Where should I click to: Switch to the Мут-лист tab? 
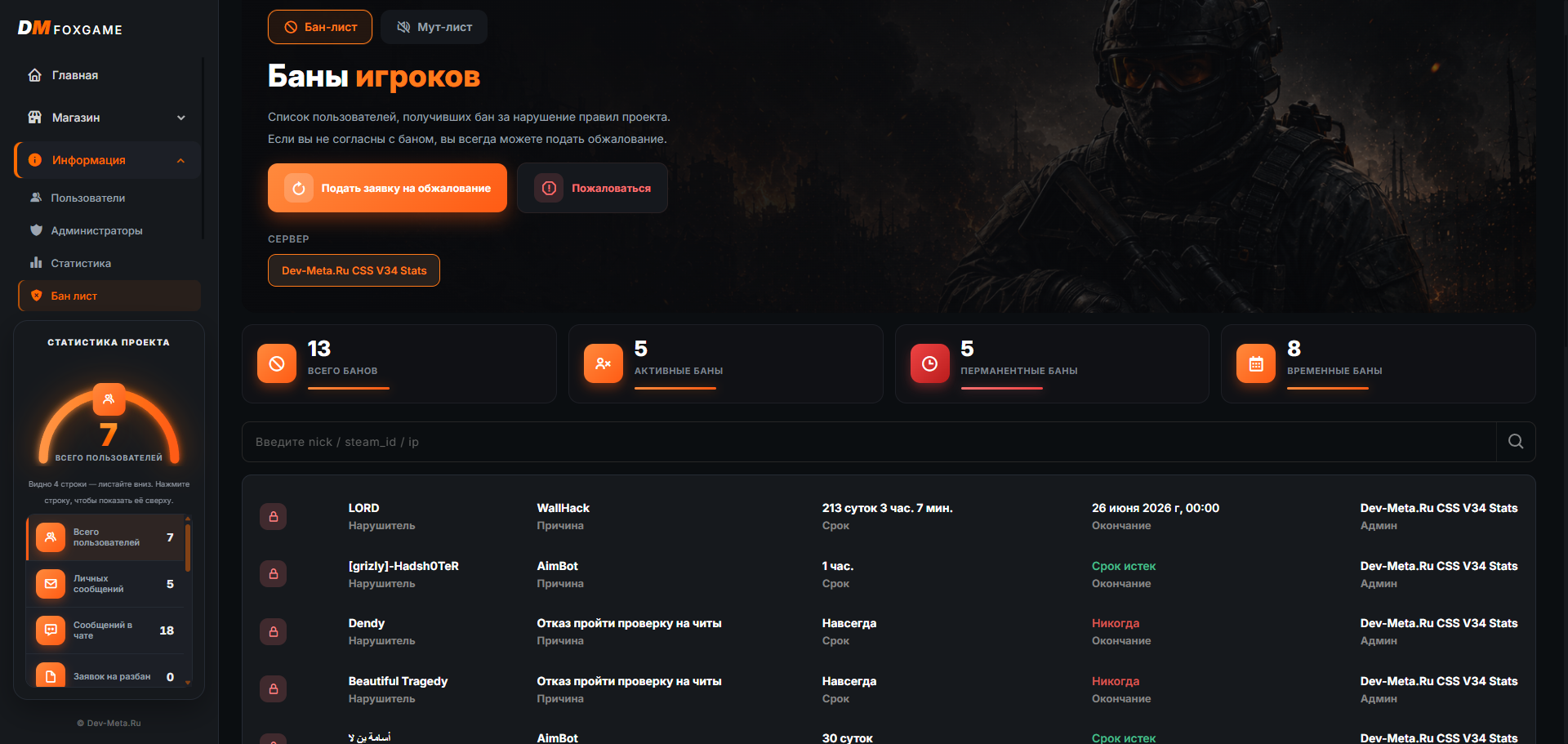[434, 27]
